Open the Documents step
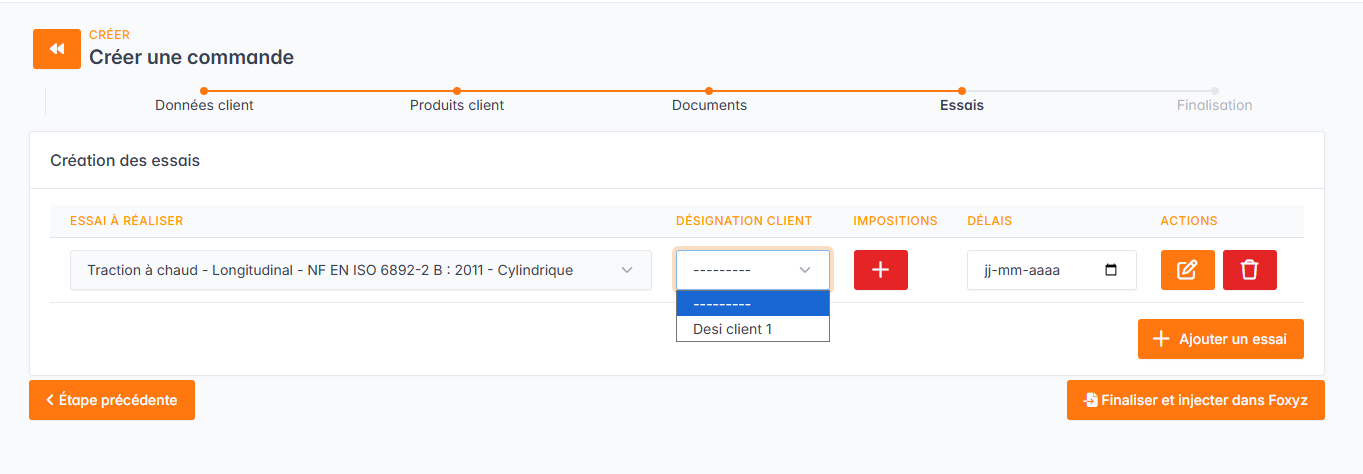This screenshot has height=474, width=1363. click(x=709, y=105)
